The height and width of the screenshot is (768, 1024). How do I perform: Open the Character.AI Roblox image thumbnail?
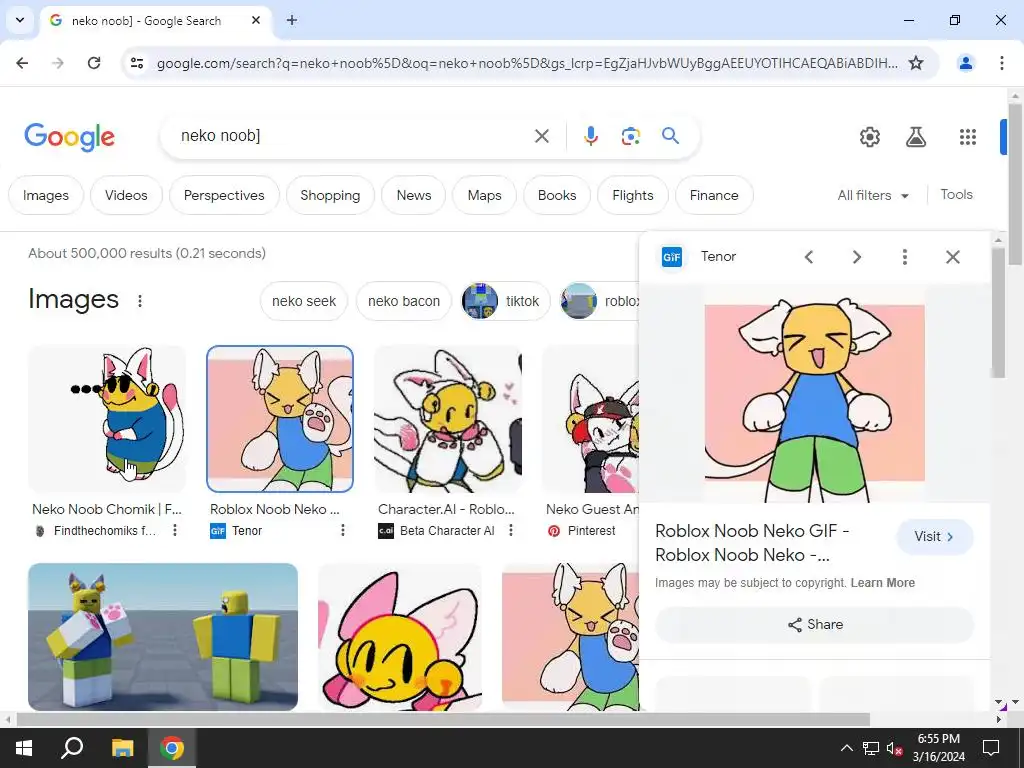448,419
